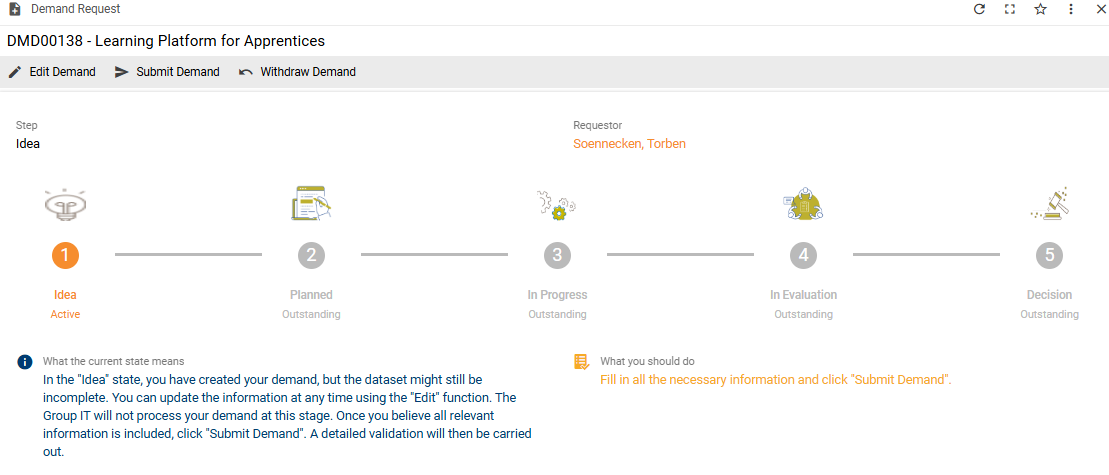Click the Decision gavel icon
Viewport: 1109px width, 475px height.
tap(1050, 204)
